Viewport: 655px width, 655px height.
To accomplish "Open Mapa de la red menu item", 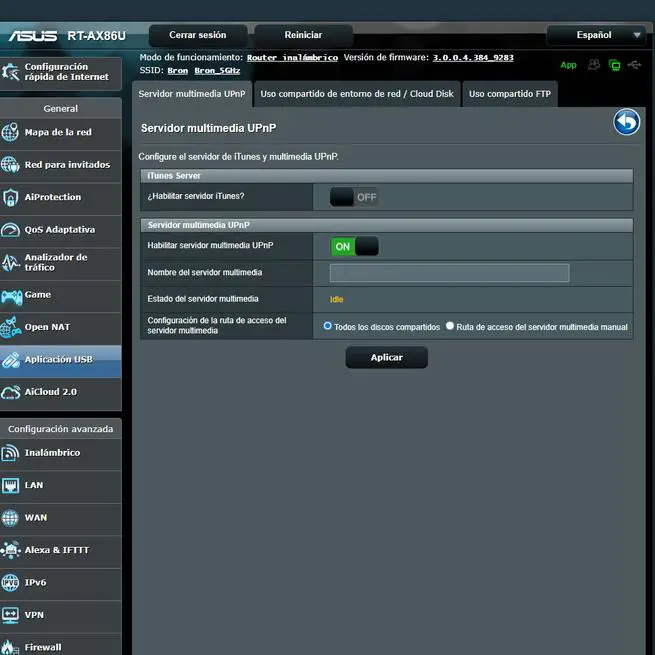I will 61,132.
